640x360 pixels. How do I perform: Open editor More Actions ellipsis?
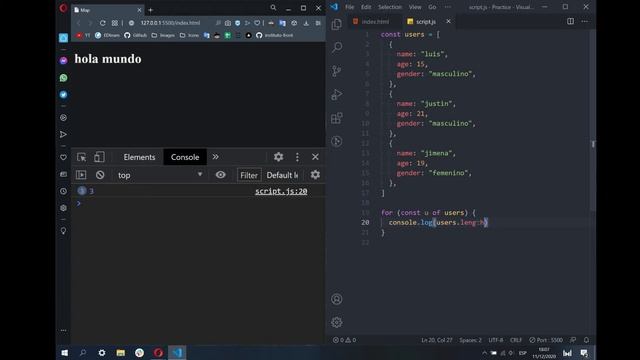584,21
